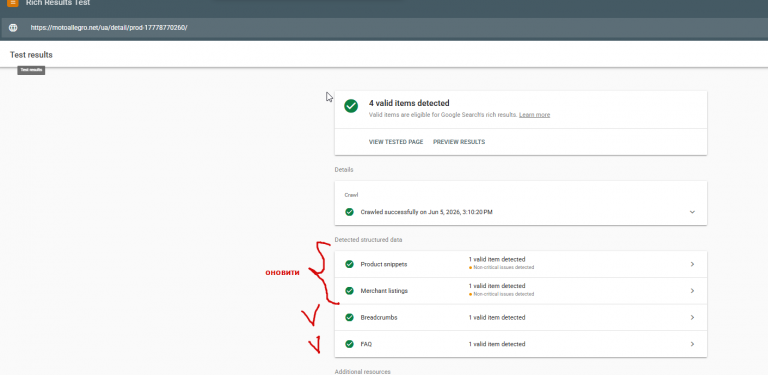This screenshot has width=768, height=375.
Task: Open the FAQ row
Action: pyautogui.click(x=521, y=344)
